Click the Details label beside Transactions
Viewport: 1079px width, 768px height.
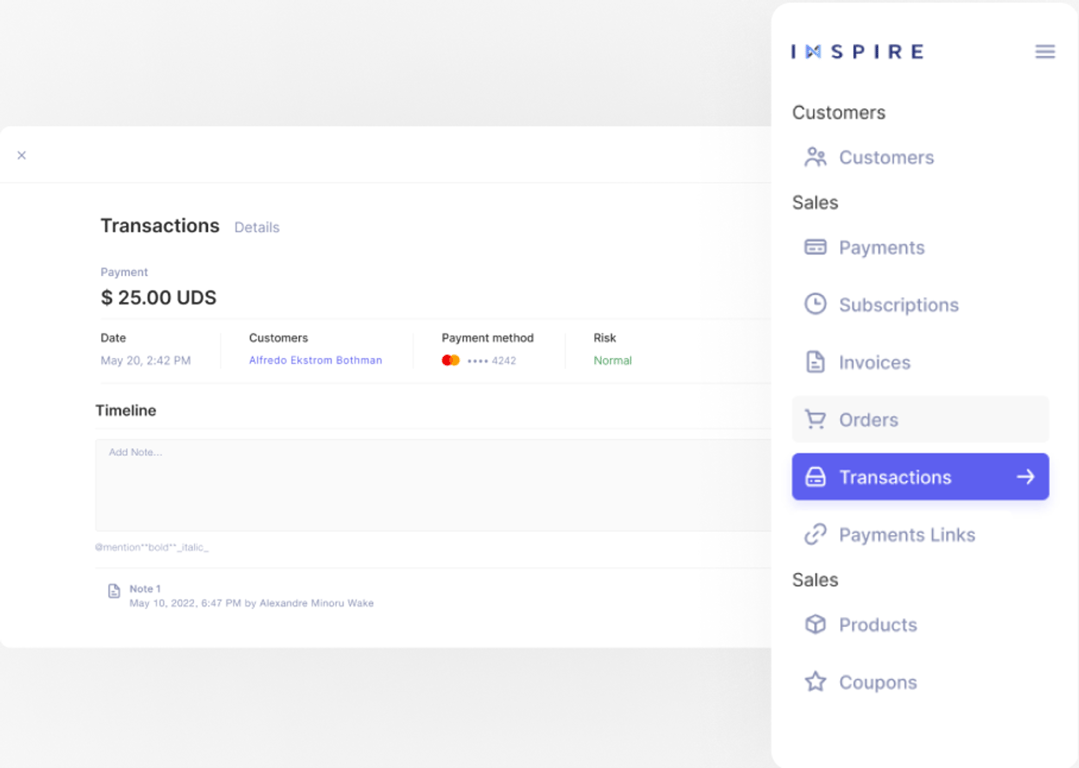(x=257, y=227)
